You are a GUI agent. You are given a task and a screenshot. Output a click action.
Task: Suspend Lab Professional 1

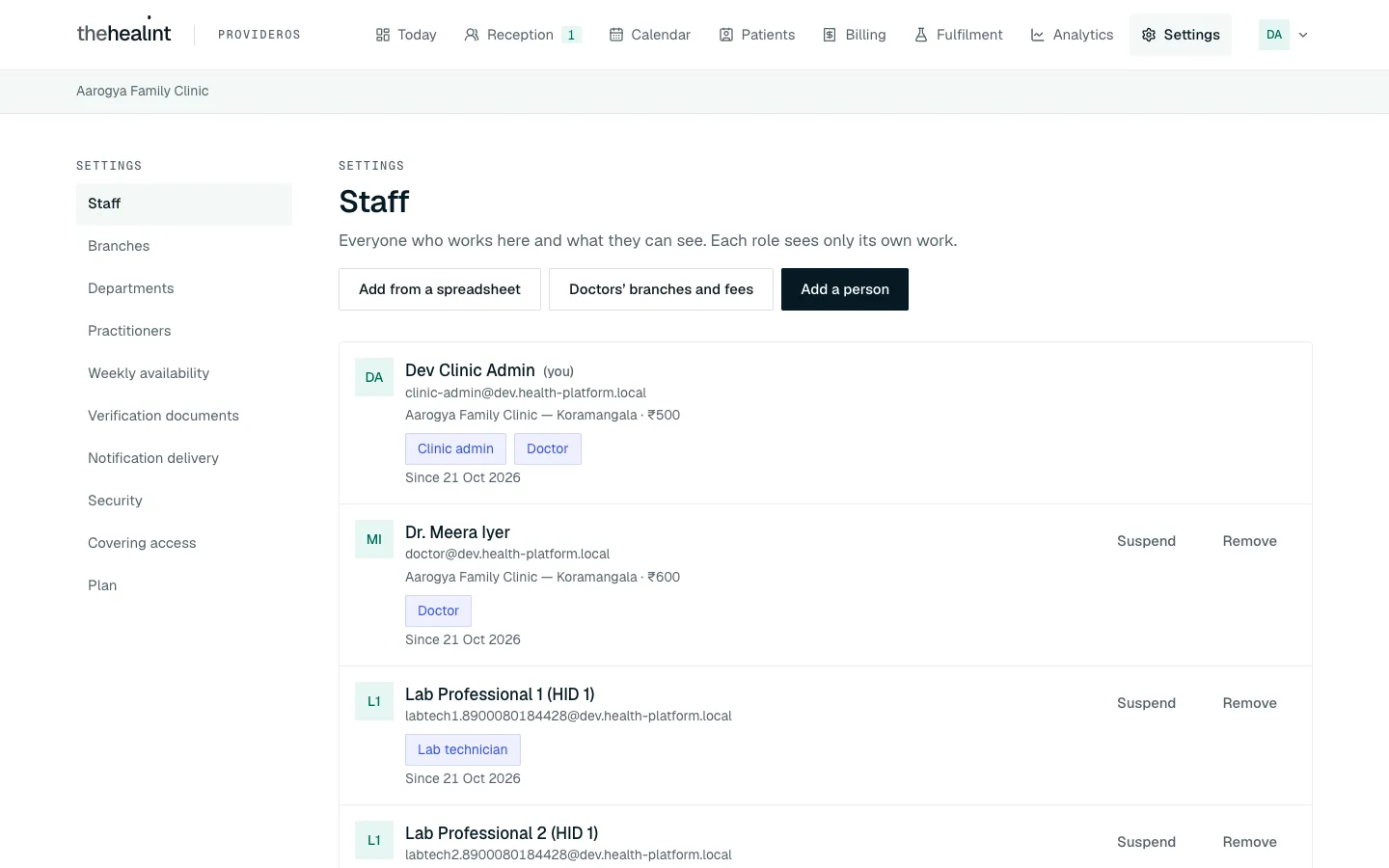point(1146,703)
